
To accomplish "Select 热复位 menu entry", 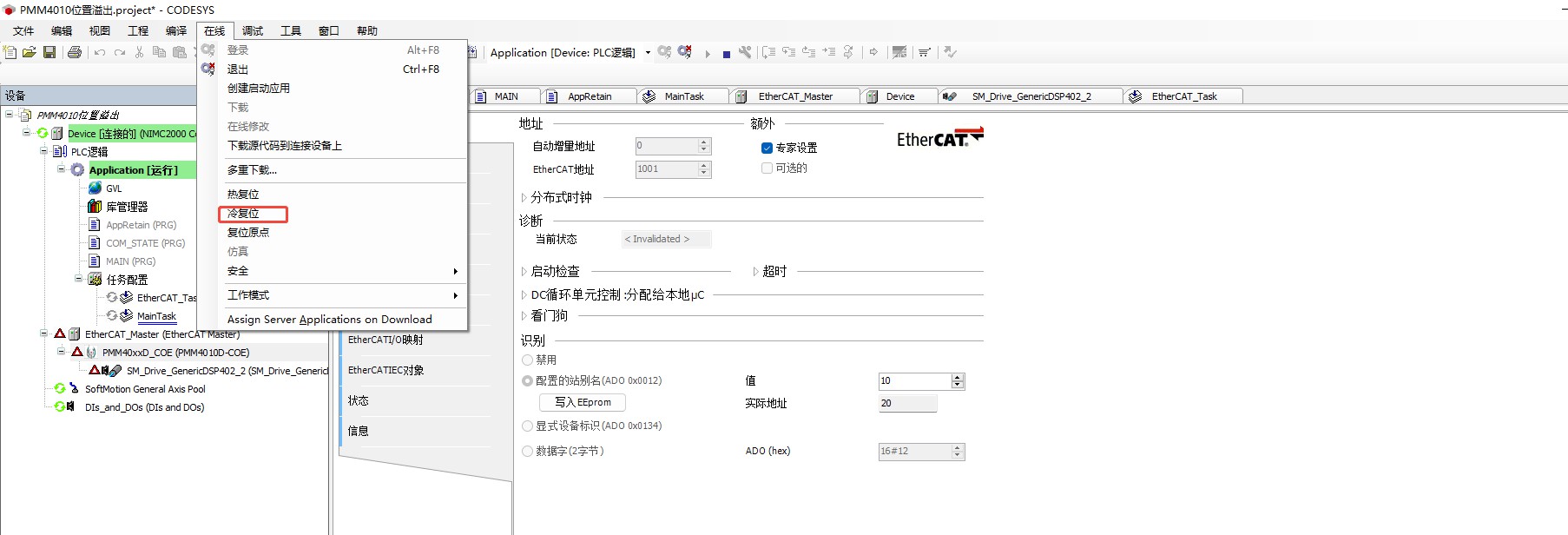I will [x=344, y=195].
